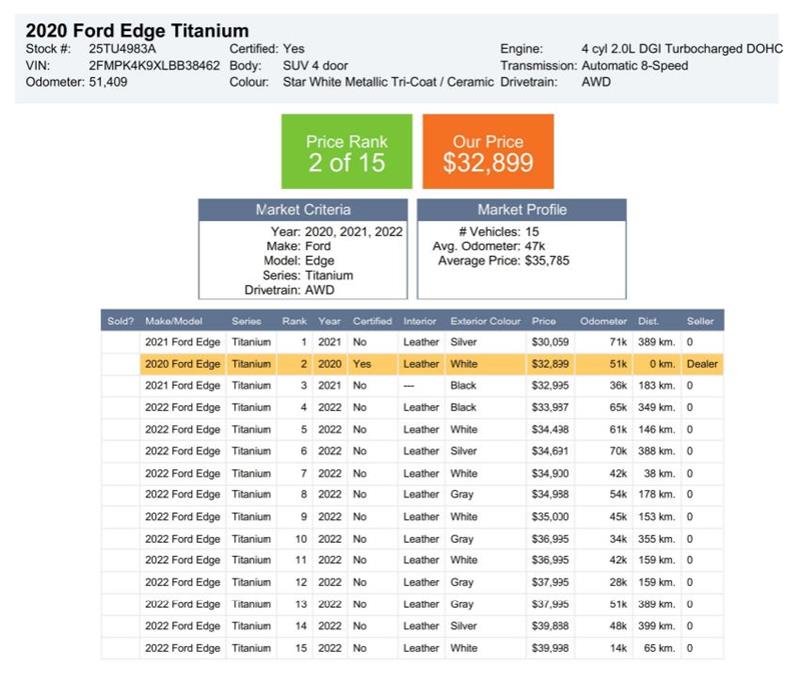Sort by the Year column header

point(326,322)
